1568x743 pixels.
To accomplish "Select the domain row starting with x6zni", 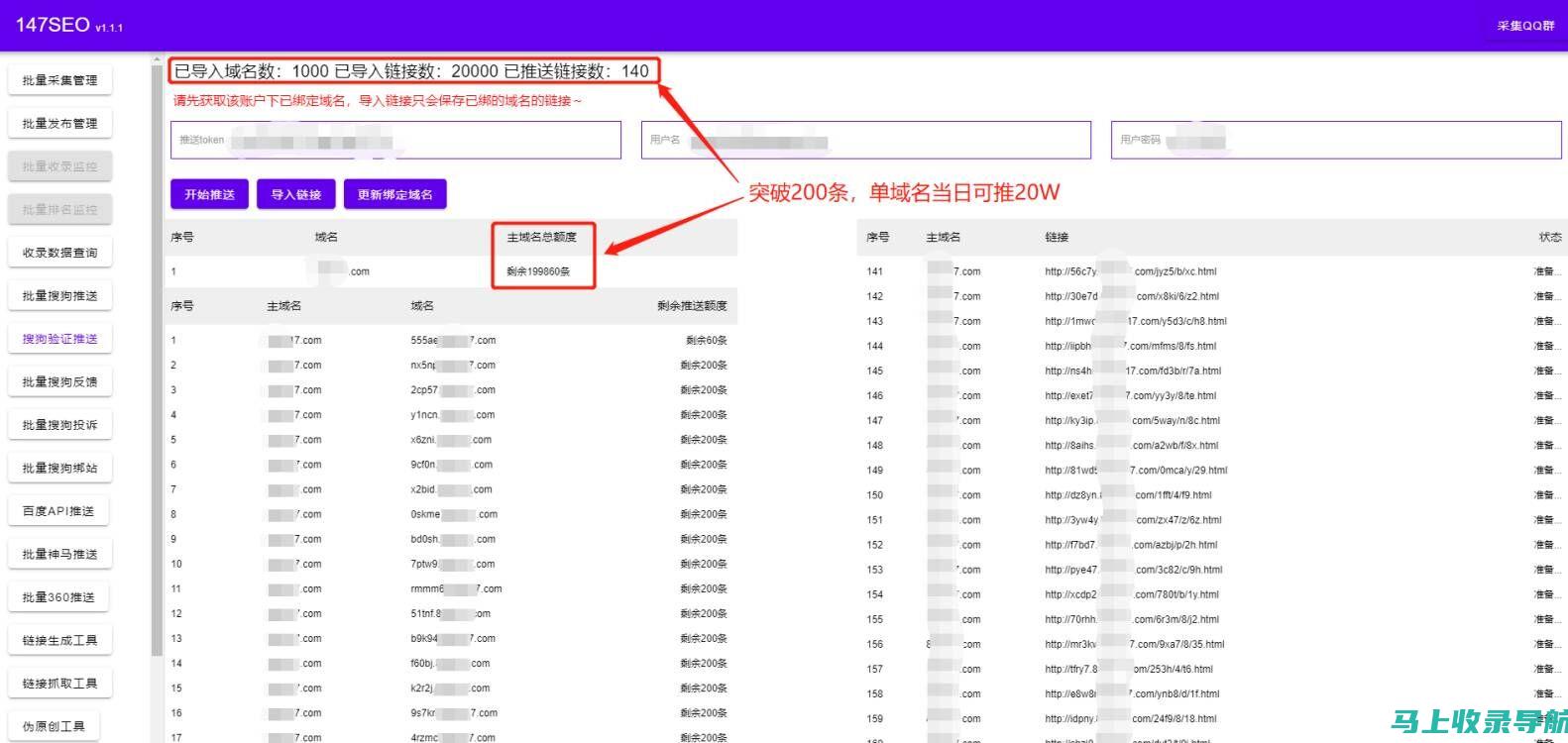I will (451, 440).
